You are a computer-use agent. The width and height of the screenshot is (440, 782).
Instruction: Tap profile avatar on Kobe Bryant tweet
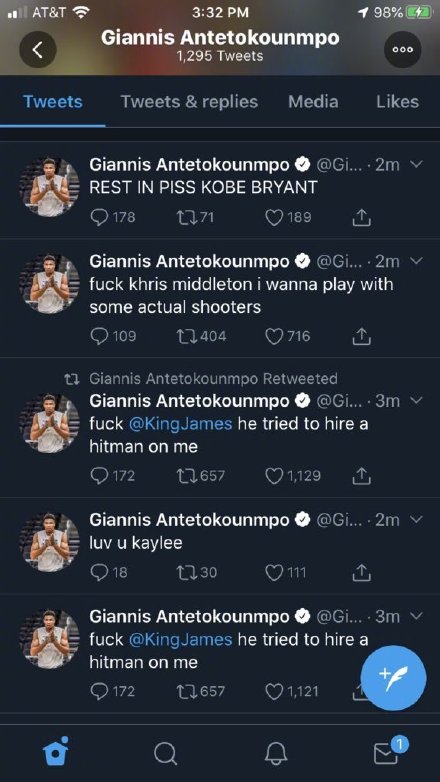pyautogui.click(x=49, y=187)
